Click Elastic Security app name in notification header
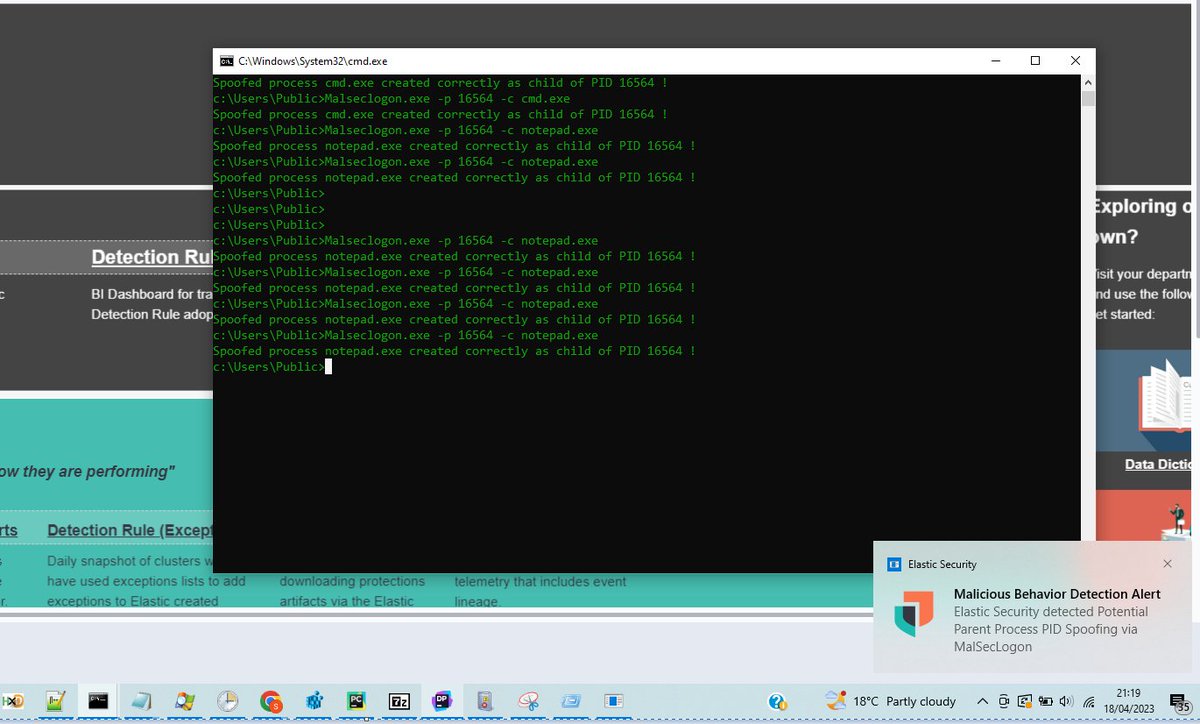 [x=942, y=564]
